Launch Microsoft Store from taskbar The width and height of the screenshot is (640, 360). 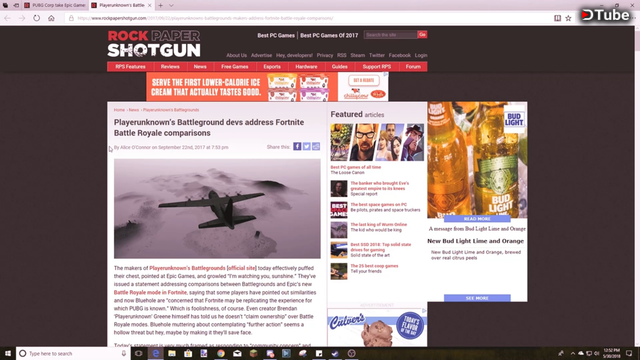tap(188, 353)
